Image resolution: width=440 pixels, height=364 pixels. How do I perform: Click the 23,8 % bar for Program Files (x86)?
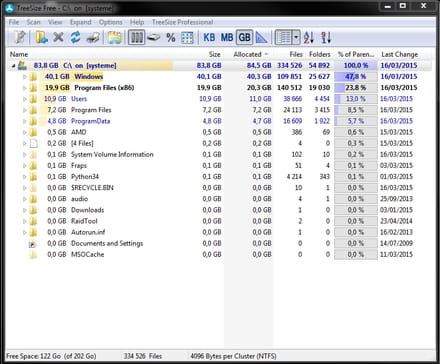click(356, 88)
